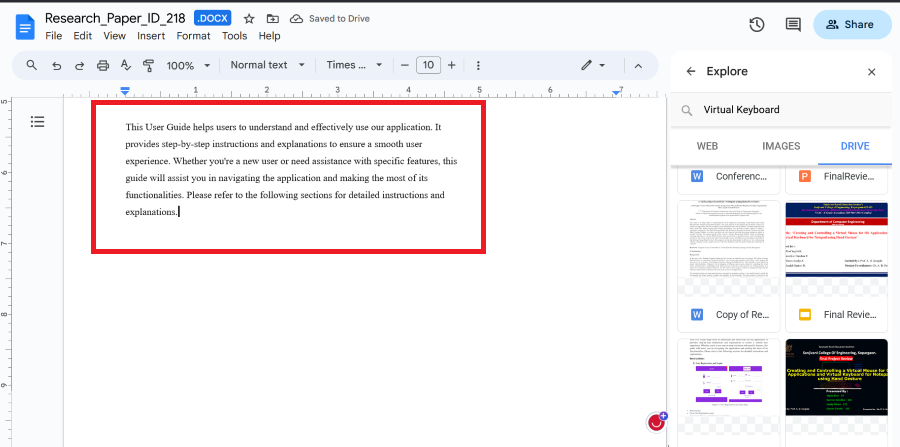
Task: Go back in the Explore panel
Action: pyautogui.click(x=691, y=72)
